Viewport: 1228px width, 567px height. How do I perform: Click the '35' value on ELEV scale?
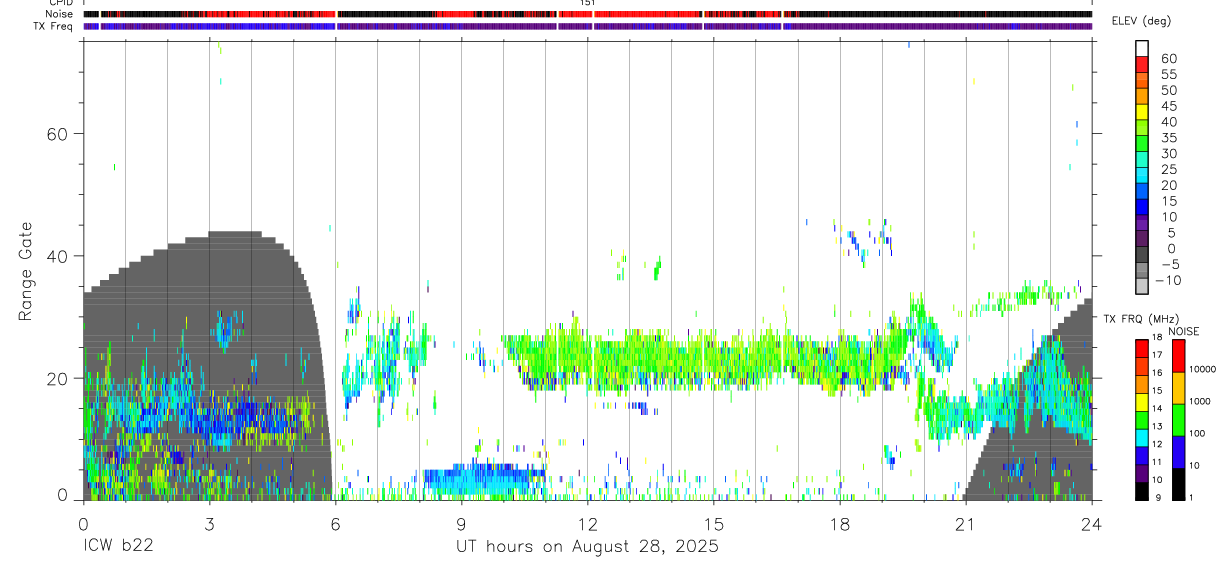(1168, 138)
